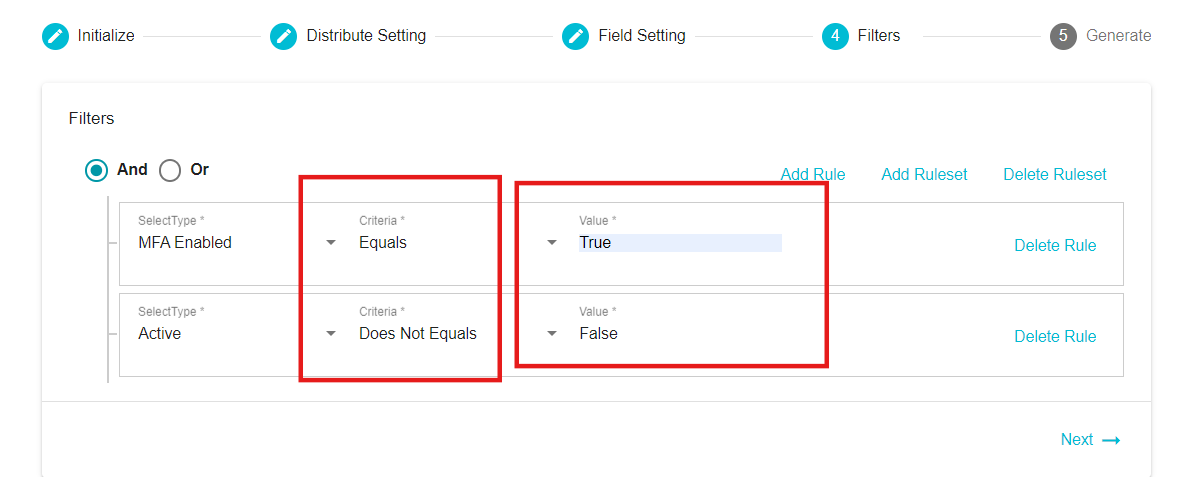Select the And radio button
1177x477 pixels.
coord(96,171)
